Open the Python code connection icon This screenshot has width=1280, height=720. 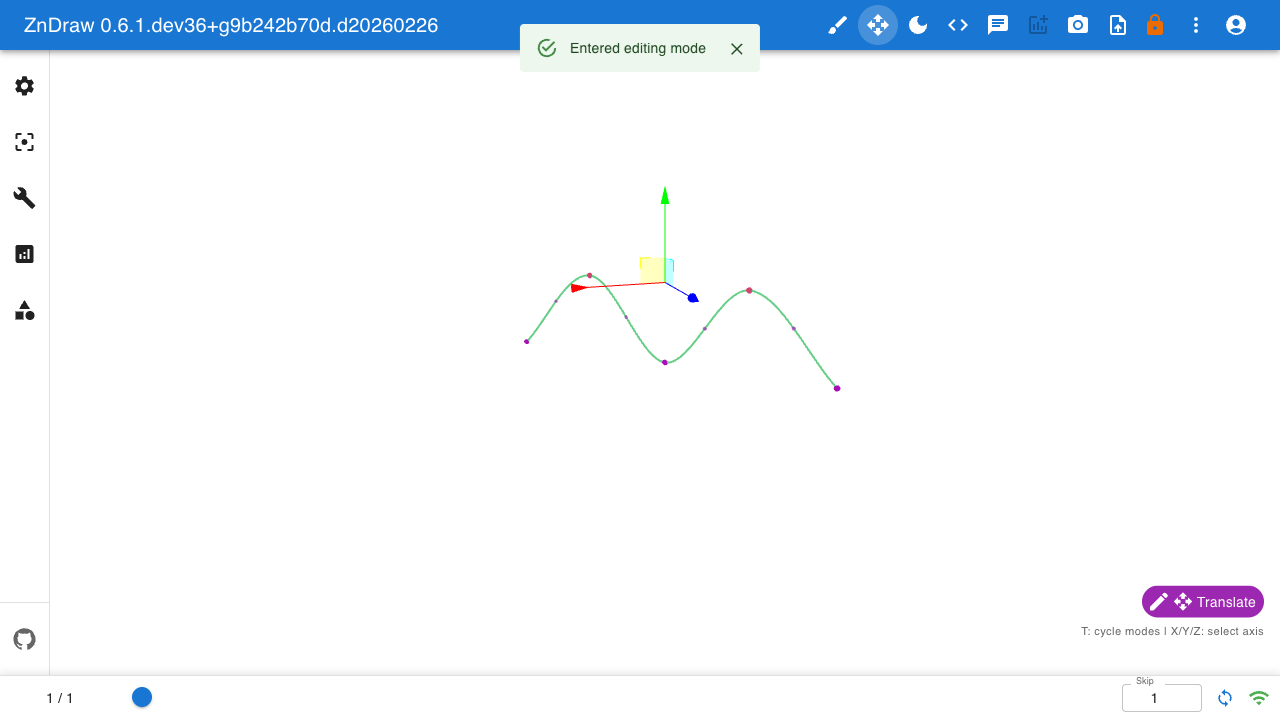point(958,25)
